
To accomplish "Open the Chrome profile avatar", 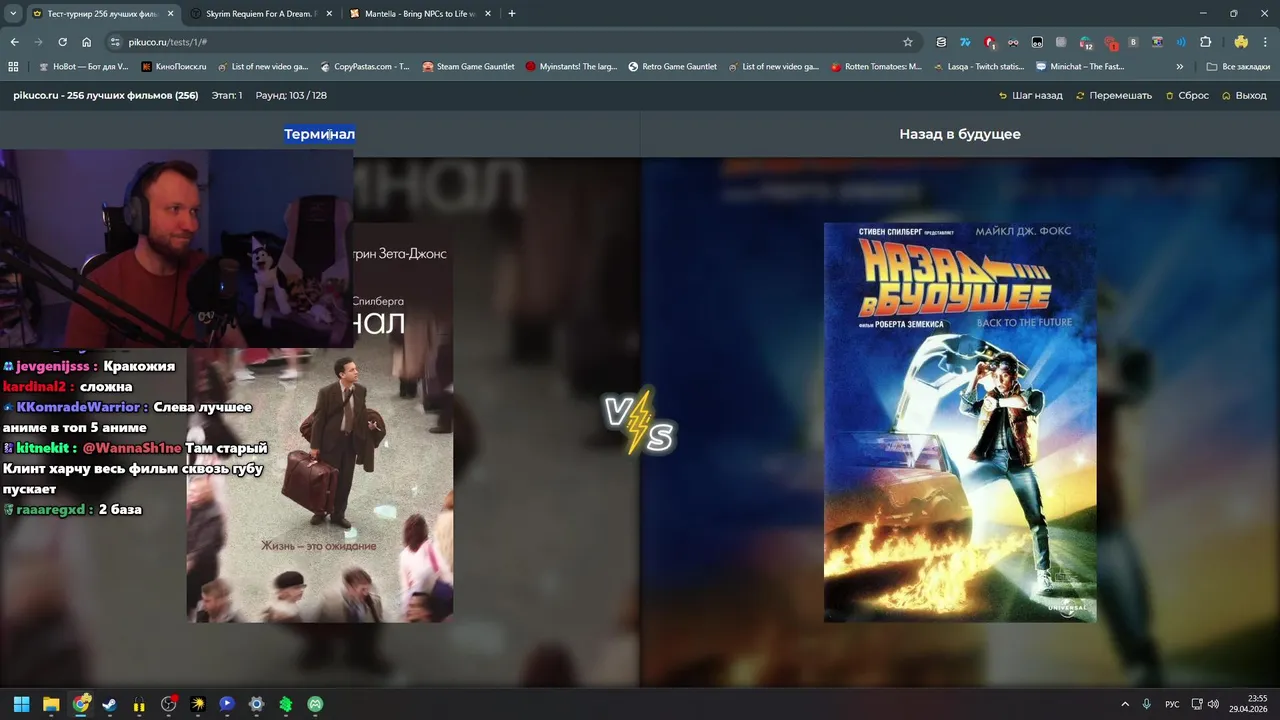I will point(1241,42).
